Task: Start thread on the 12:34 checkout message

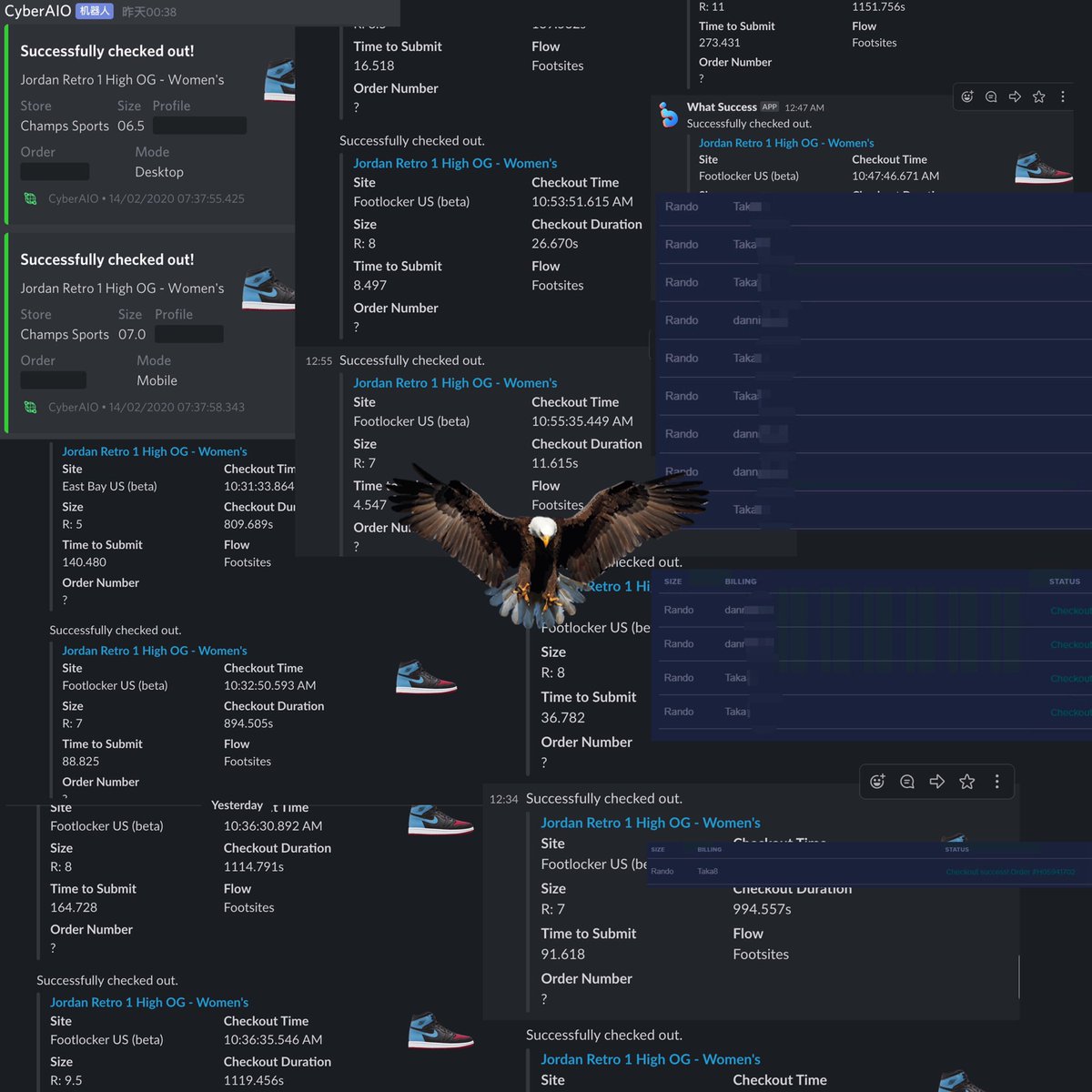Action: coord(907,782)
